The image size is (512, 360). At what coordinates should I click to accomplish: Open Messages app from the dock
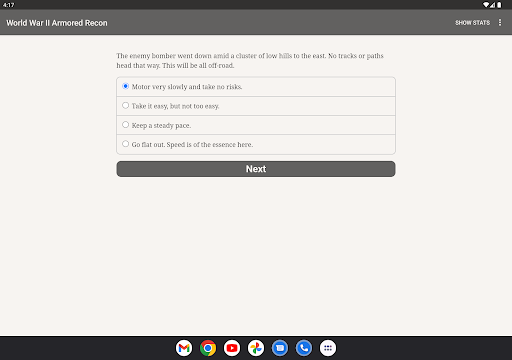280,348
